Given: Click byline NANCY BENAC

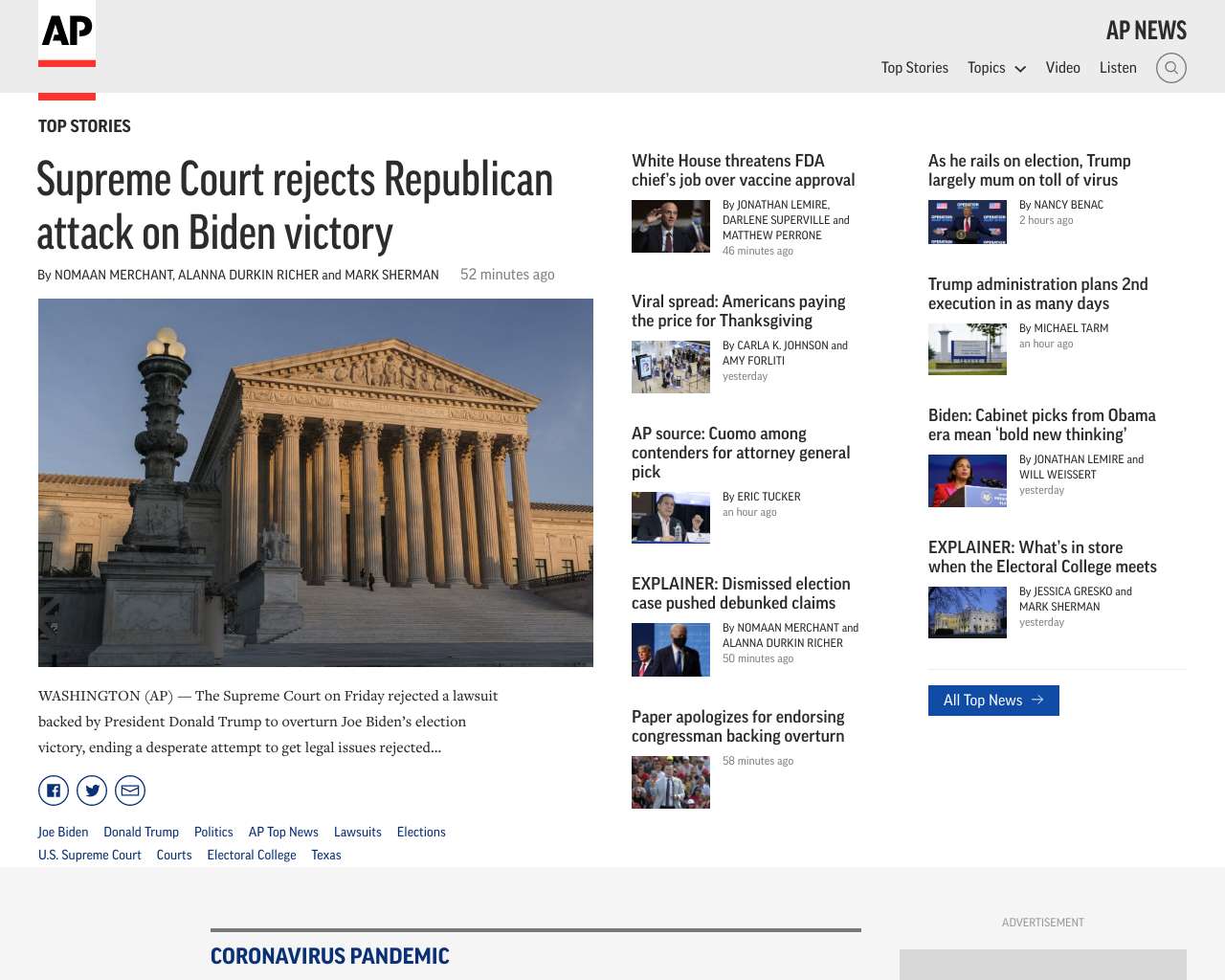Looking at the screenshot, I should pyautogui.click(x=1061, y=205).
